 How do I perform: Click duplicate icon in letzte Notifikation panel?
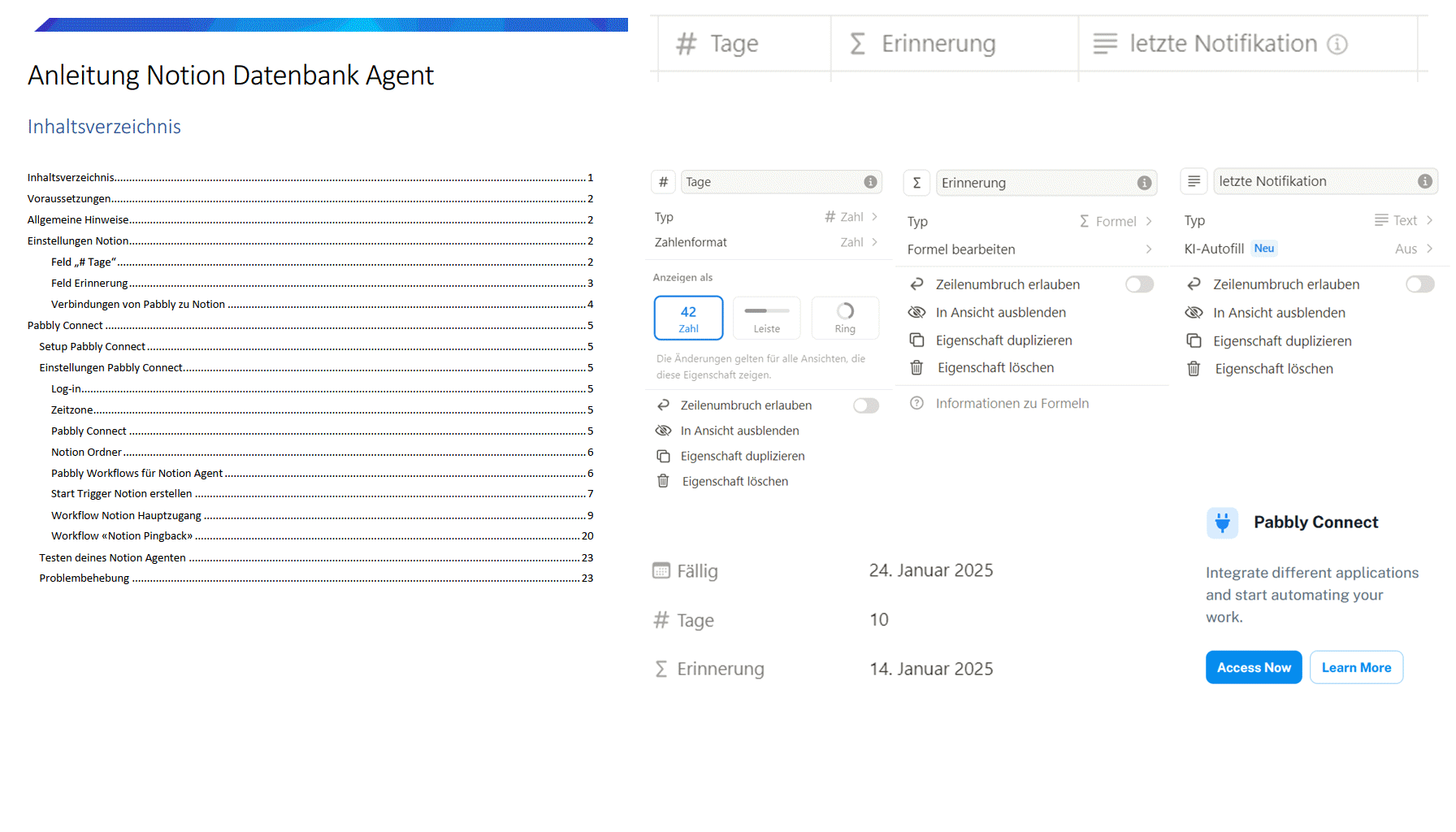(x=1194, y=341)
